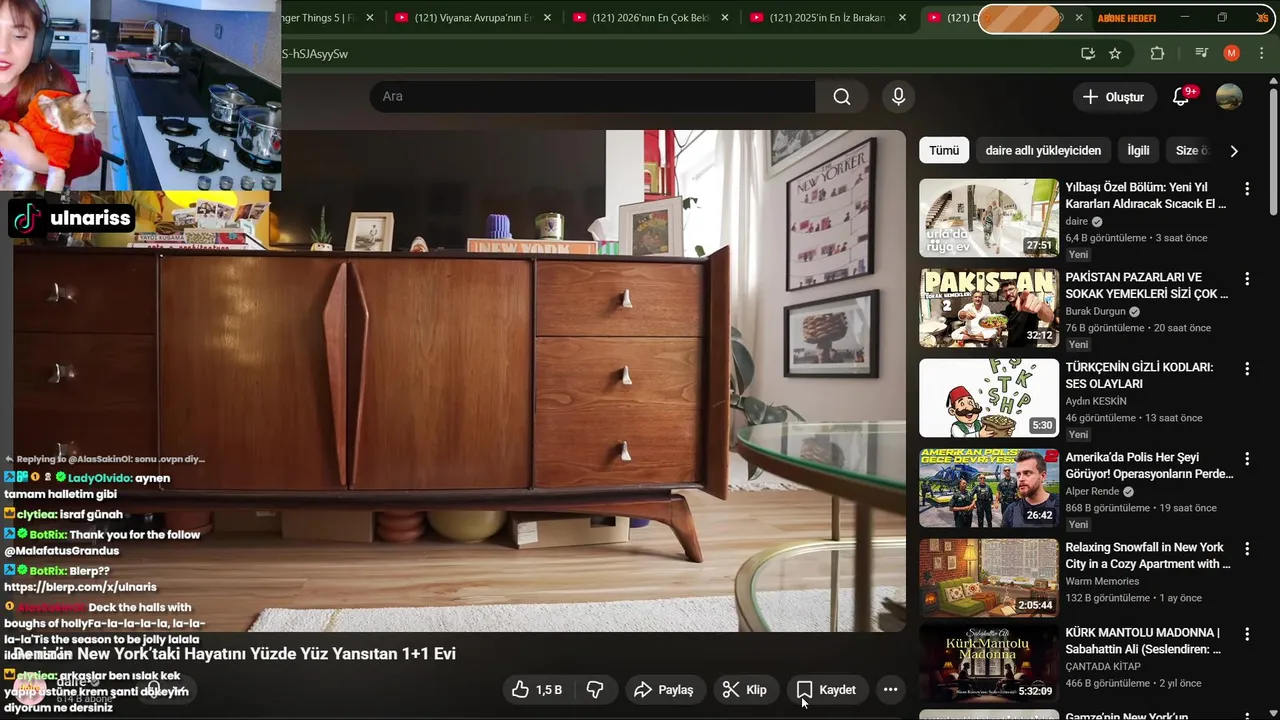Dislike the video with thumbs down
Screen dimensions: 1280x720
[x=595, y=690]
